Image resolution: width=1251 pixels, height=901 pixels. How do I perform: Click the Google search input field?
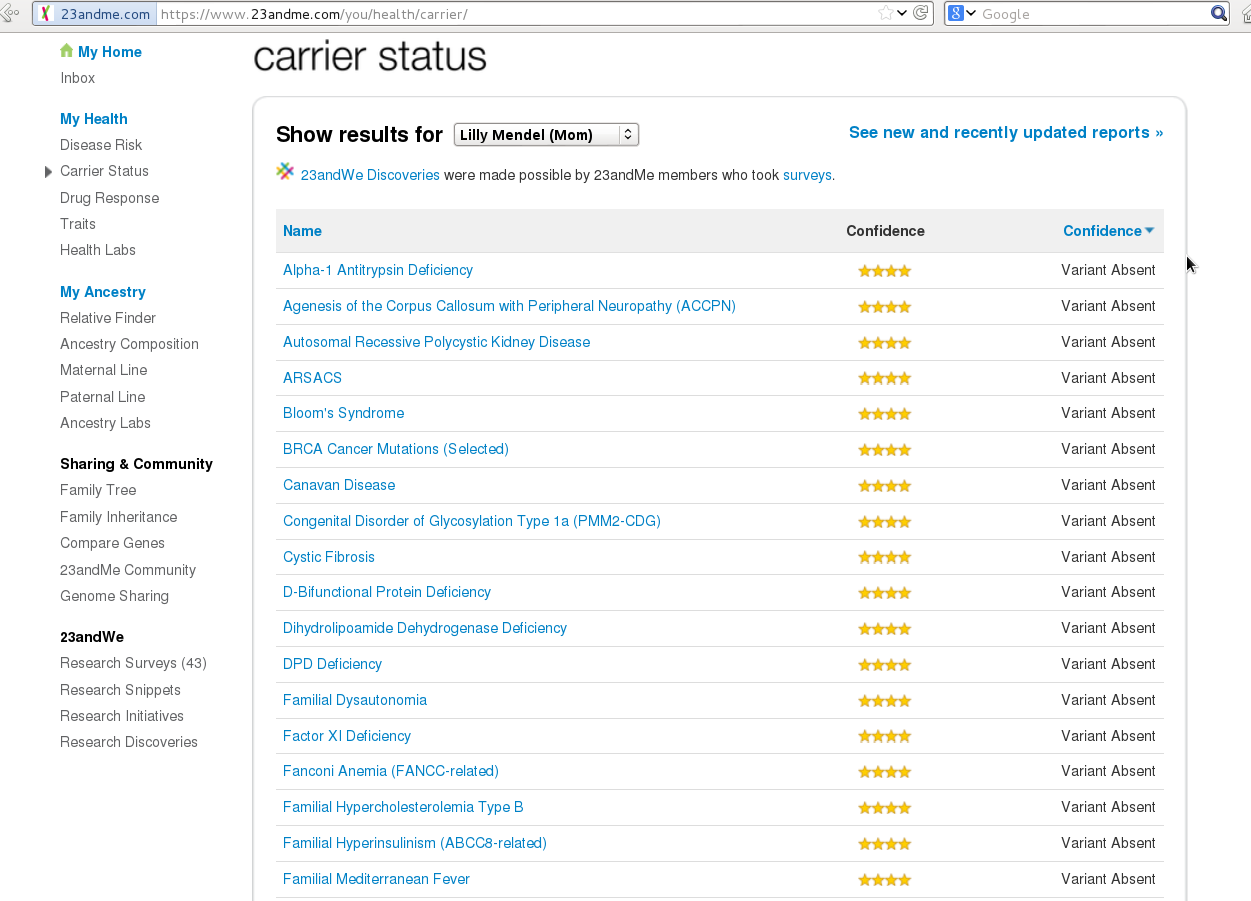pyautogui.click(x=1092, y=14)
